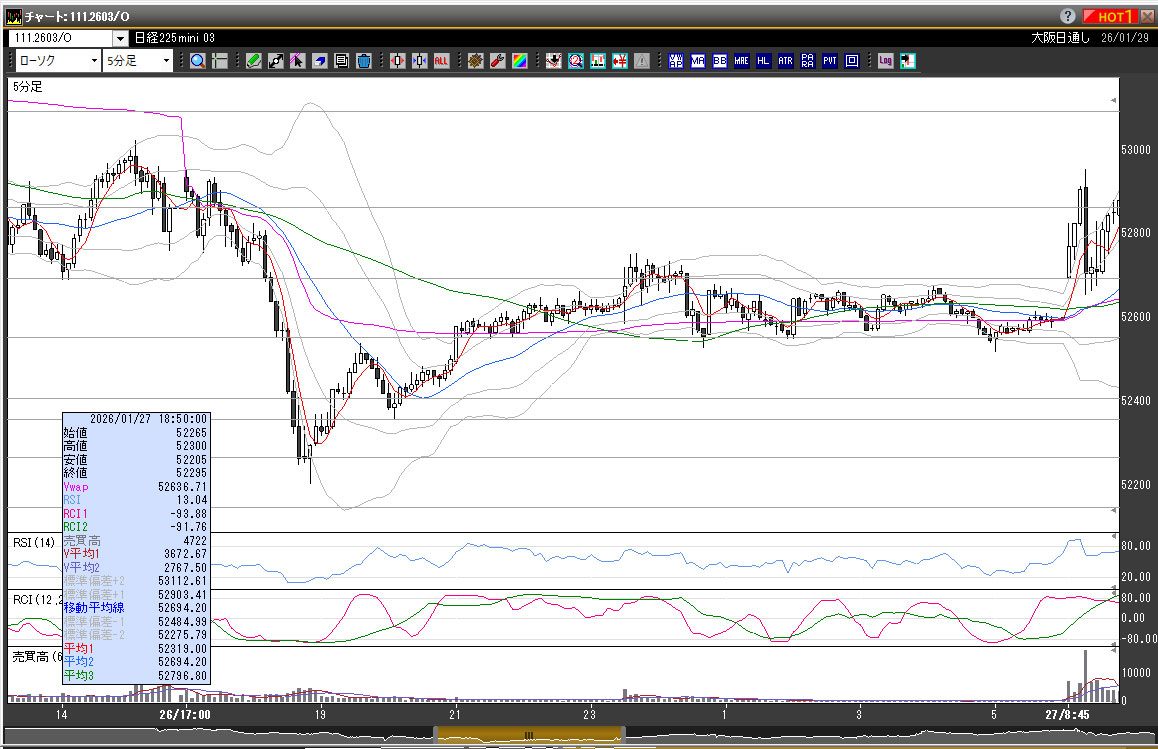Open the wrench settings icon

(497, 61)
